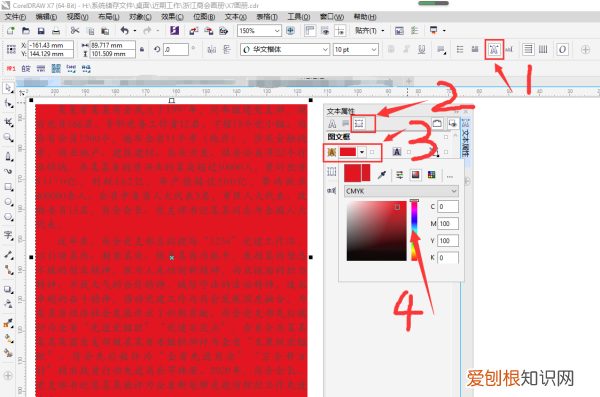Show the color sliders view
This screenshot has height=397, width=600.
[399, 175]
